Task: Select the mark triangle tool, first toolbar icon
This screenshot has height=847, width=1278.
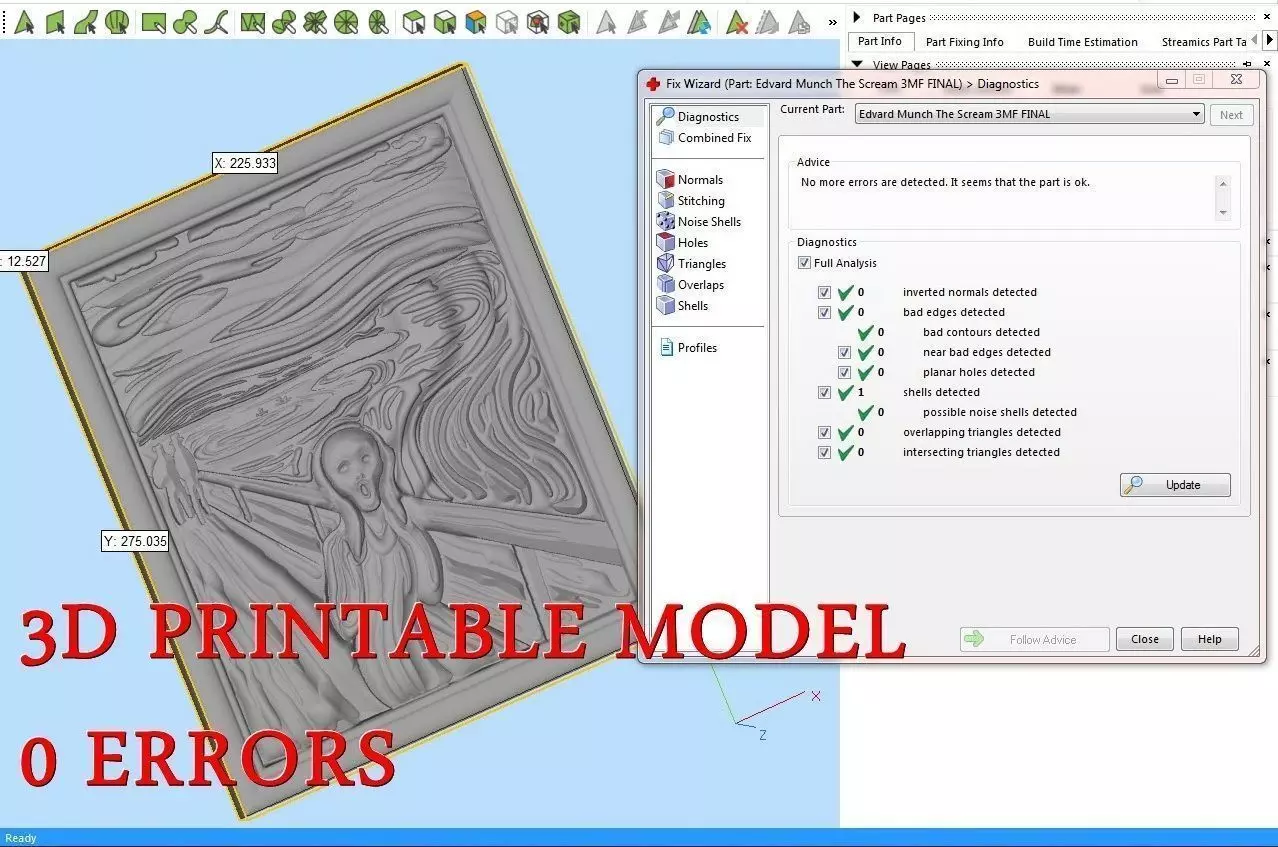Action: [x=24, y=20]
